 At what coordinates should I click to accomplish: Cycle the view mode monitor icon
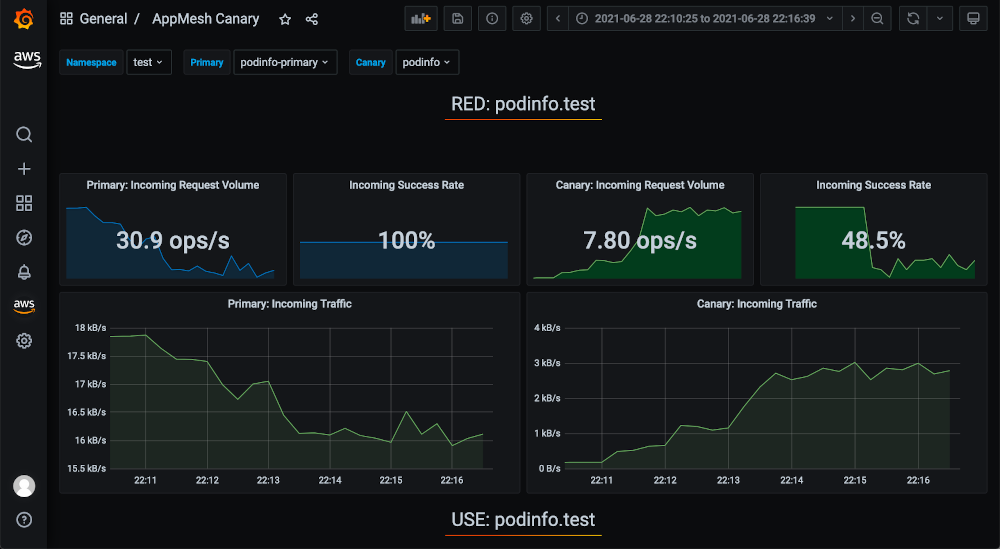(973, 18)
